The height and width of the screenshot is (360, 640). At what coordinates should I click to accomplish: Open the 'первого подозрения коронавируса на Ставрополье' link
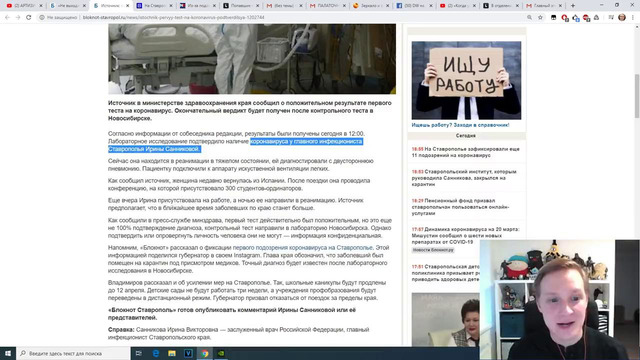[302, 248]
